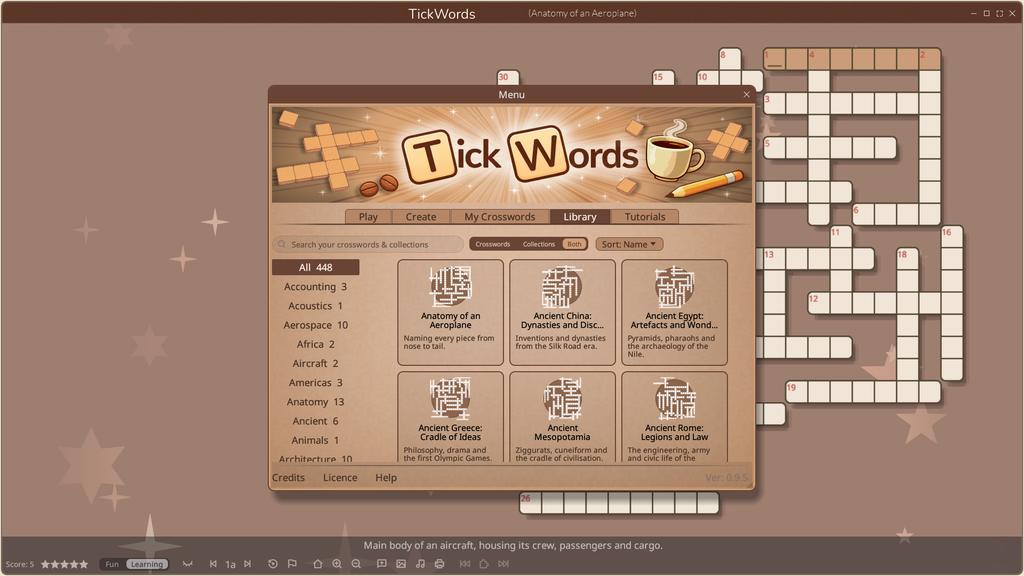Open the Credits link
The width and height of the screenshot is (1024, 576).
[x=288, y=478]
